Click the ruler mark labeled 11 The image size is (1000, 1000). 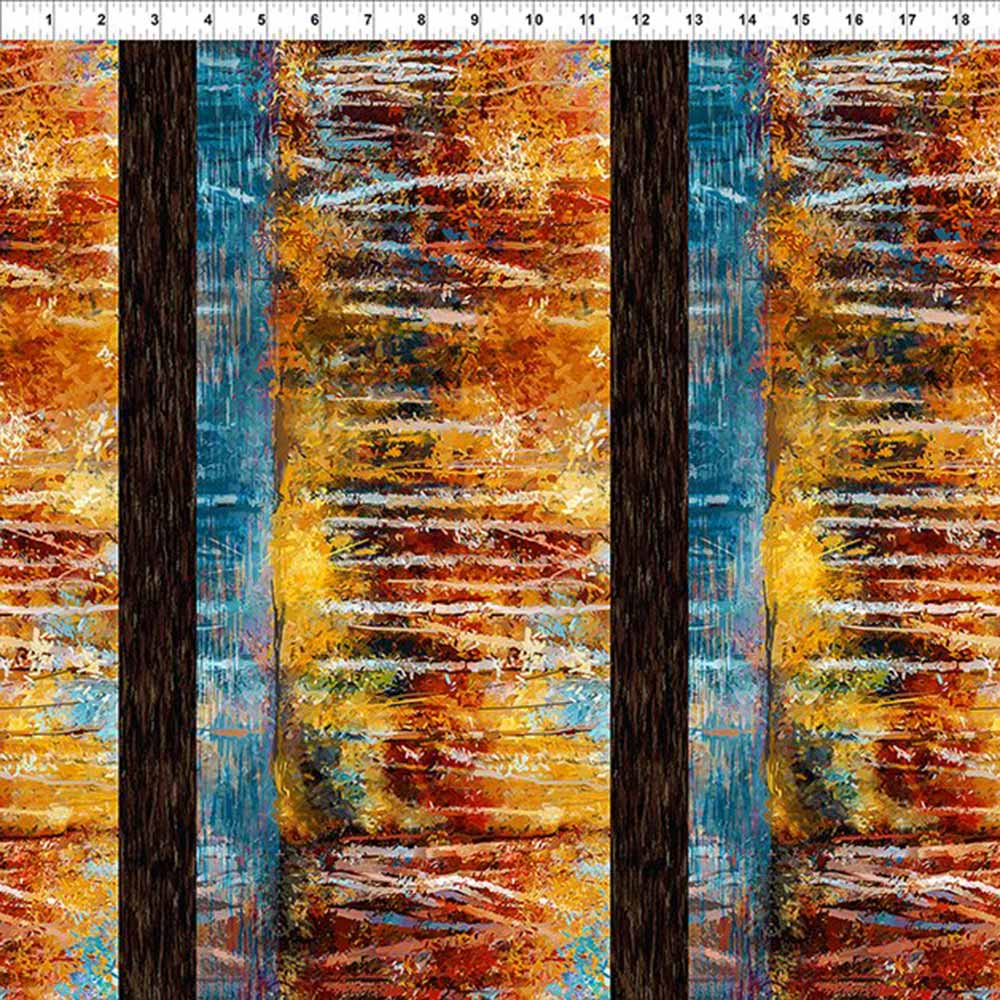(x=587, y=19)
